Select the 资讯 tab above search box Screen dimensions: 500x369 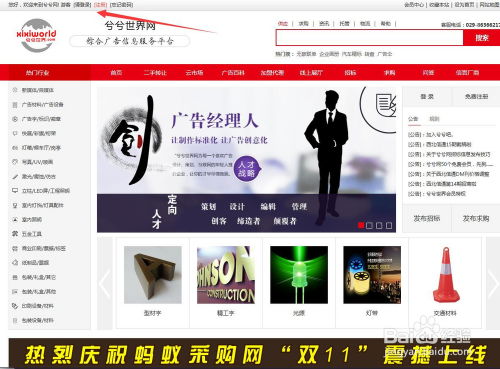pos(324,24)
